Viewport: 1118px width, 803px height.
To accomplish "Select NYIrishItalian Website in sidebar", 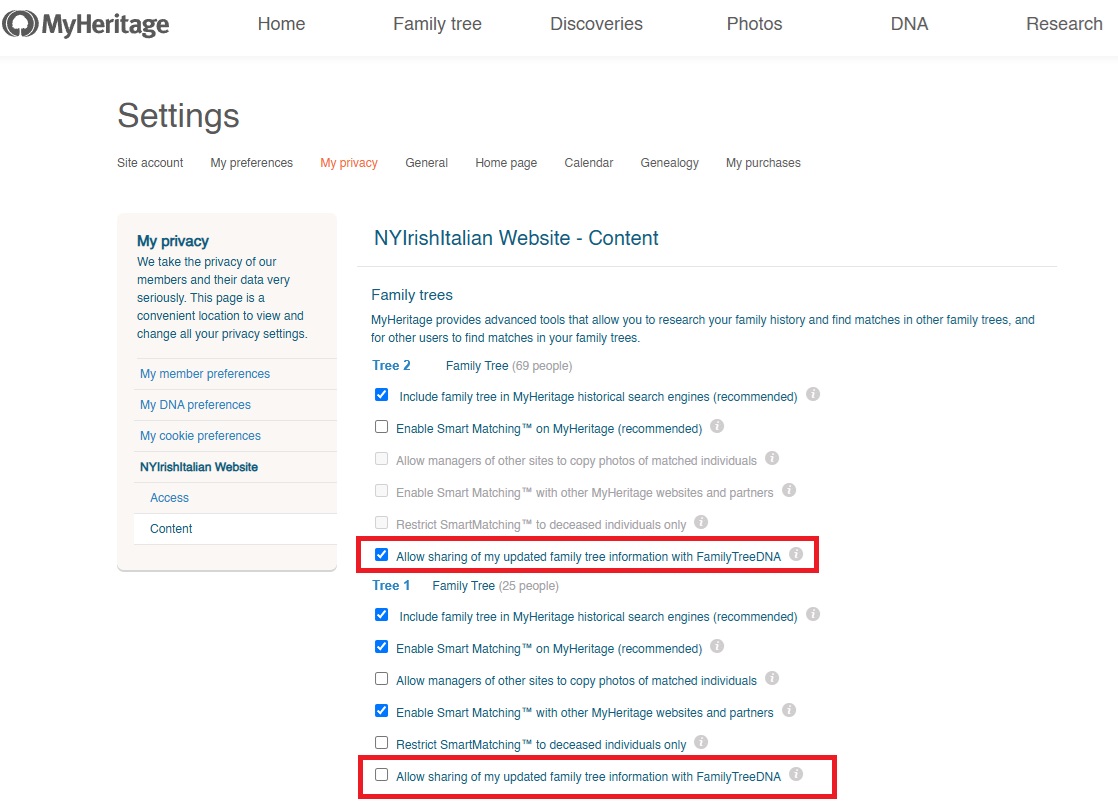I will [x=199, y=467].
